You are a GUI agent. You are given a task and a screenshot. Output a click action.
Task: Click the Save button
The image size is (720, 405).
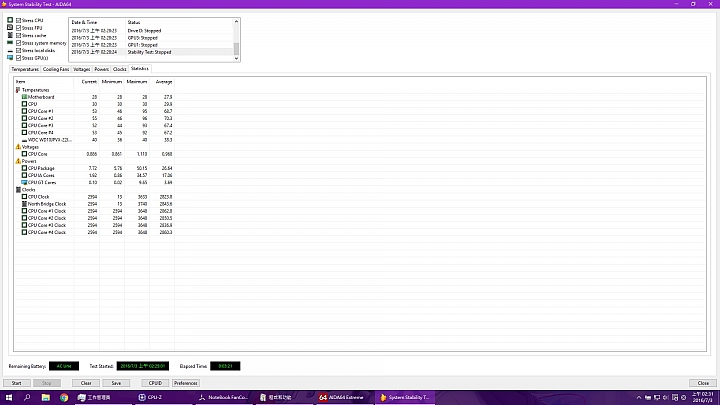(116, 383)
